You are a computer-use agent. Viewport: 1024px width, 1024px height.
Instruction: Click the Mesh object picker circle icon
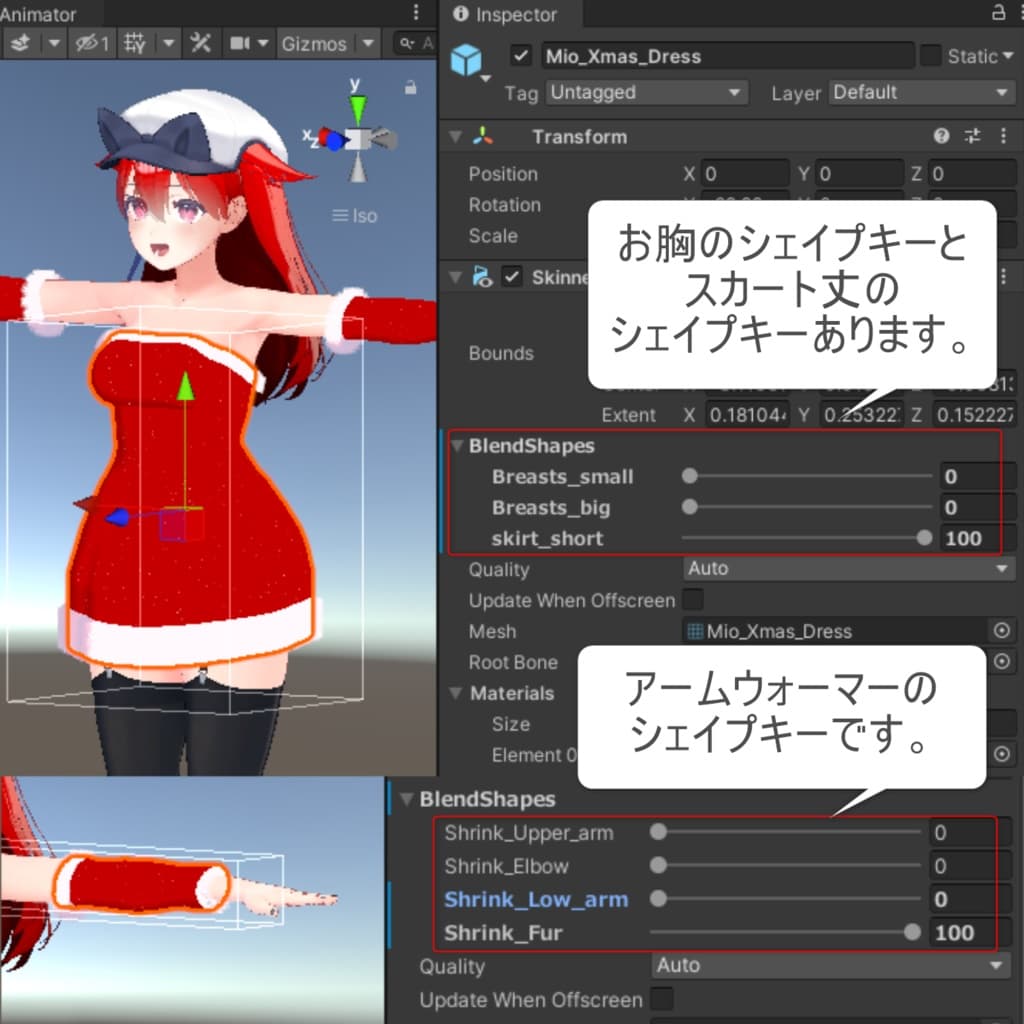coord(1003,631)
